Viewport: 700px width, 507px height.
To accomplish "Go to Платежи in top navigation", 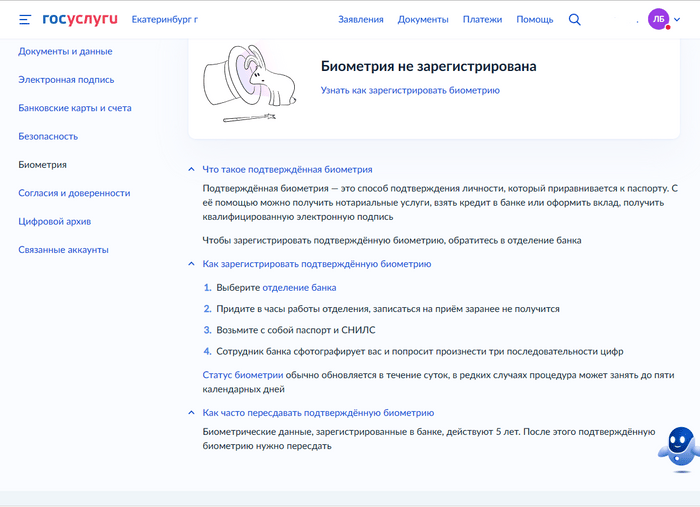I will 482,20.
